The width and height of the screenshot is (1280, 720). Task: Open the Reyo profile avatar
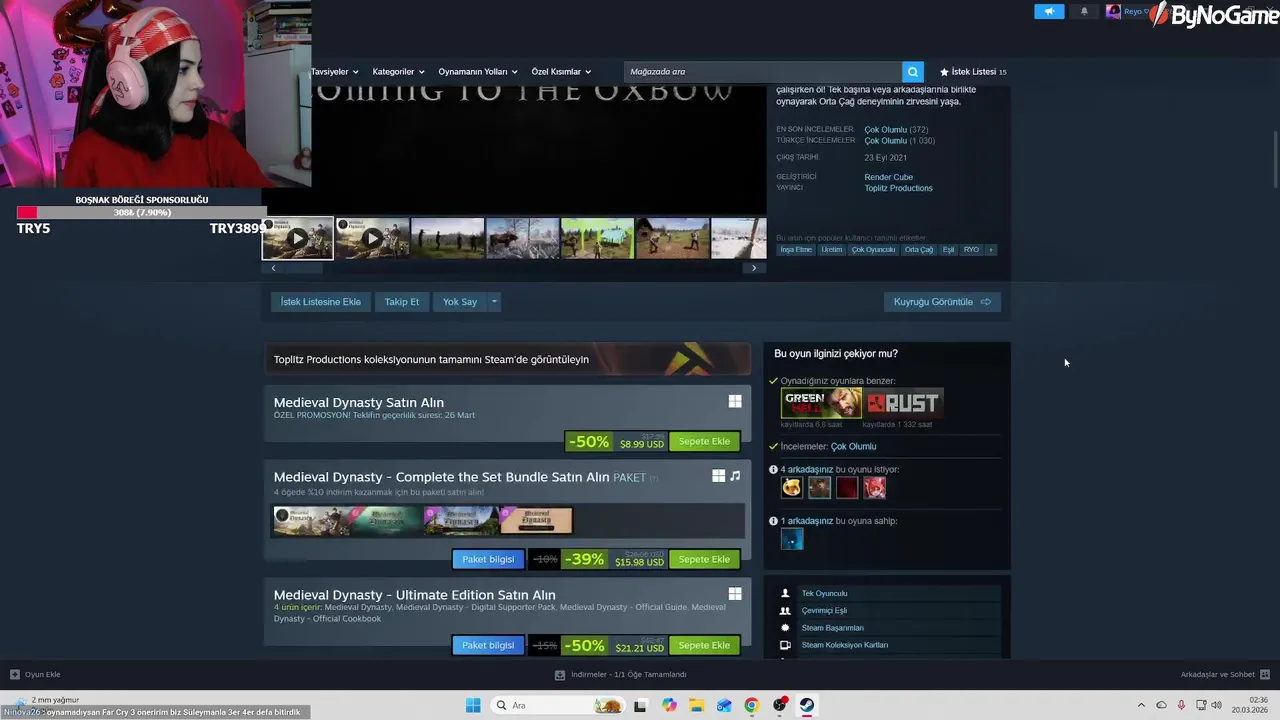(1113, 11)
